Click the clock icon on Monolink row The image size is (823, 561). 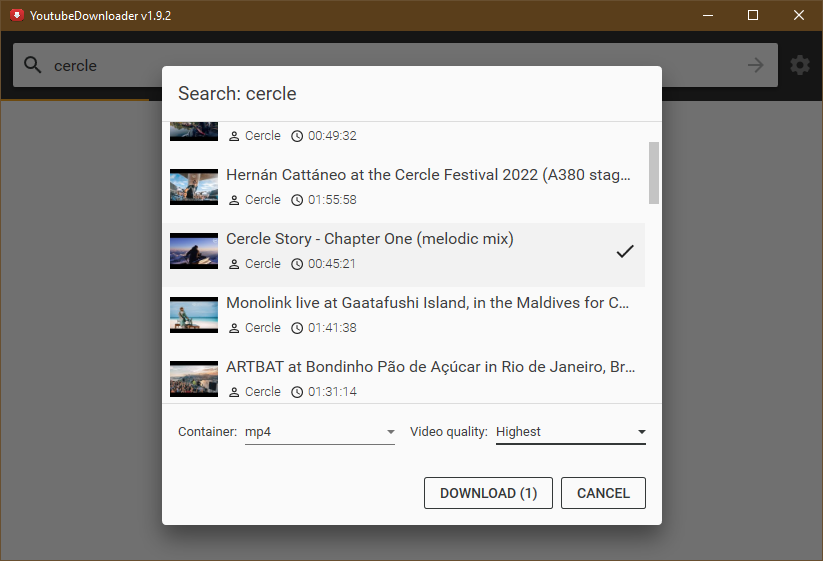(297, 328)
